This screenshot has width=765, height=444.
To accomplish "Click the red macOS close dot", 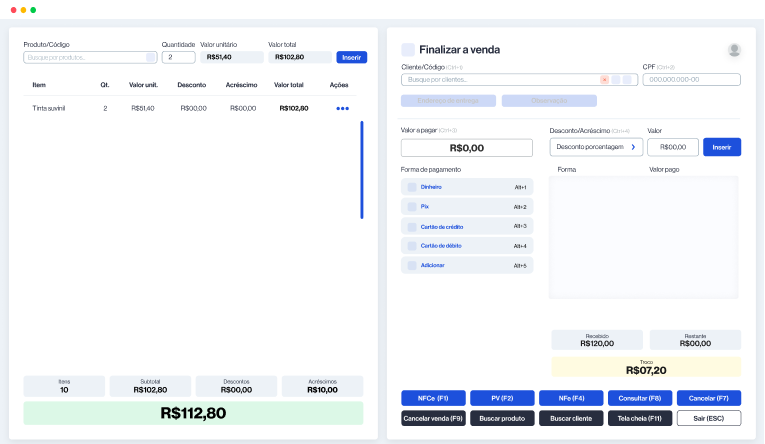I will (x=14, y=10).
